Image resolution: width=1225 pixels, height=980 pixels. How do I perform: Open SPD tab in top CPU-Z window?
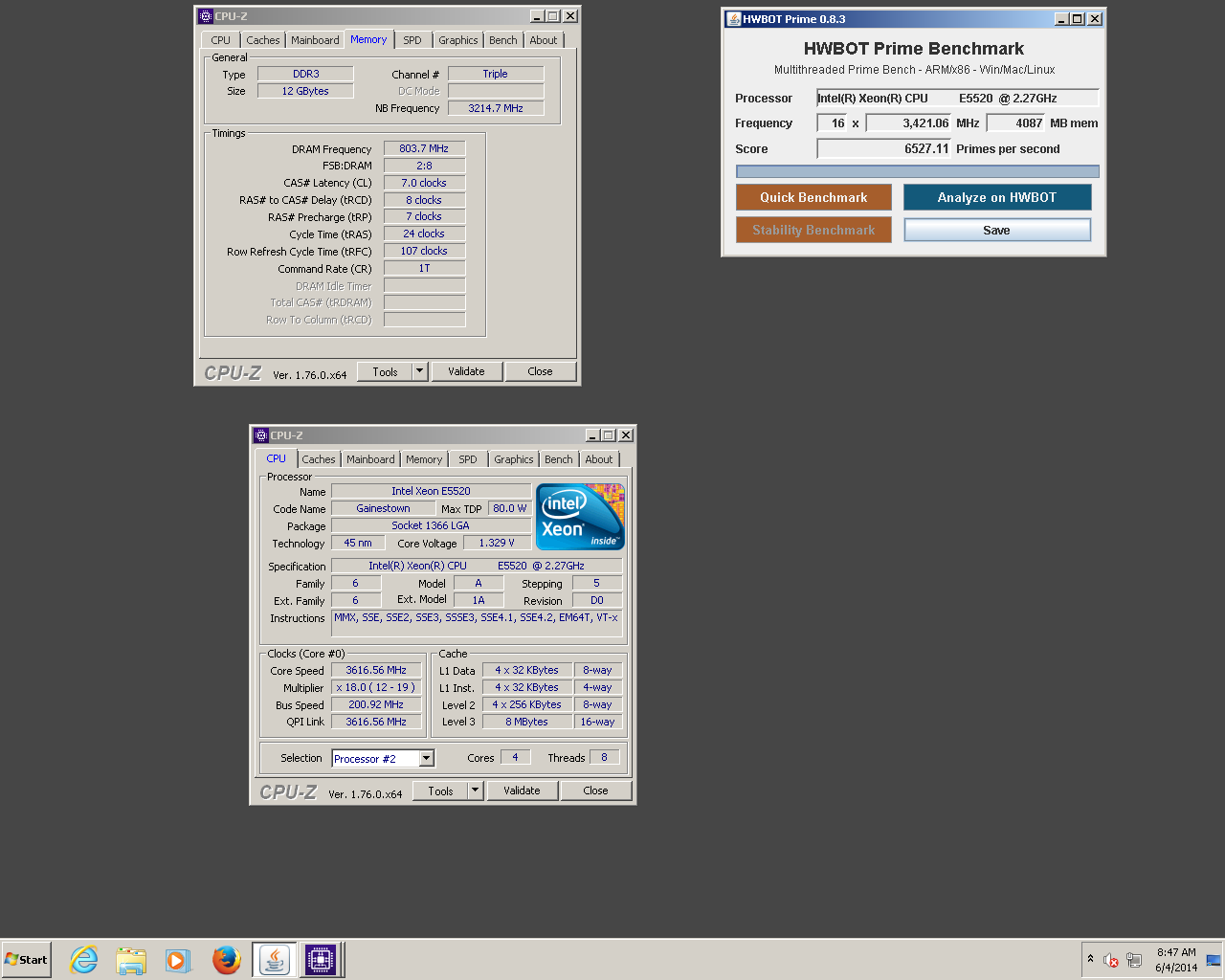point(412,40)
